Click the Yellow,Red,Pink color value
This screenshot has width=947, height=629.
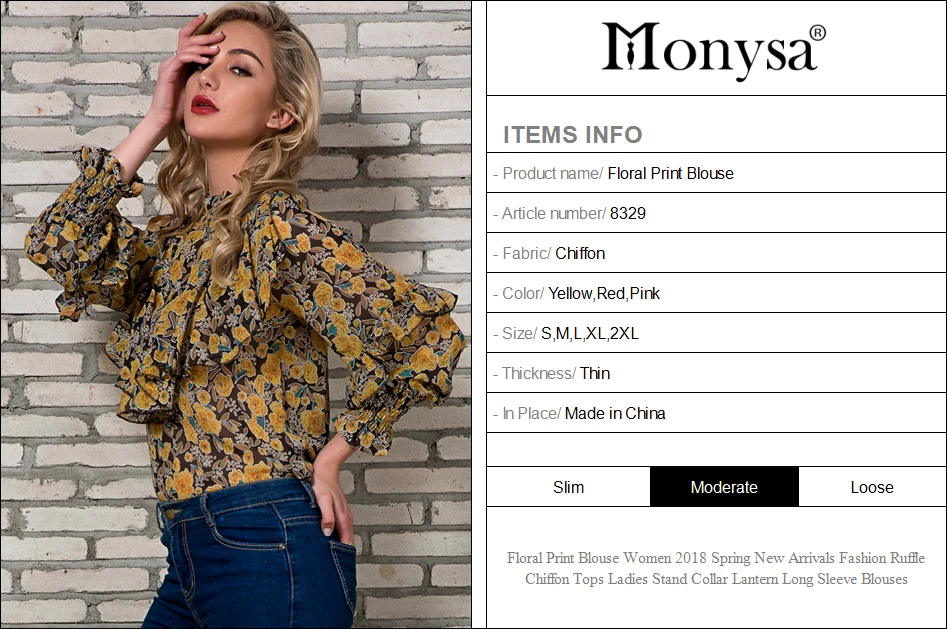[x=604, y=294]
